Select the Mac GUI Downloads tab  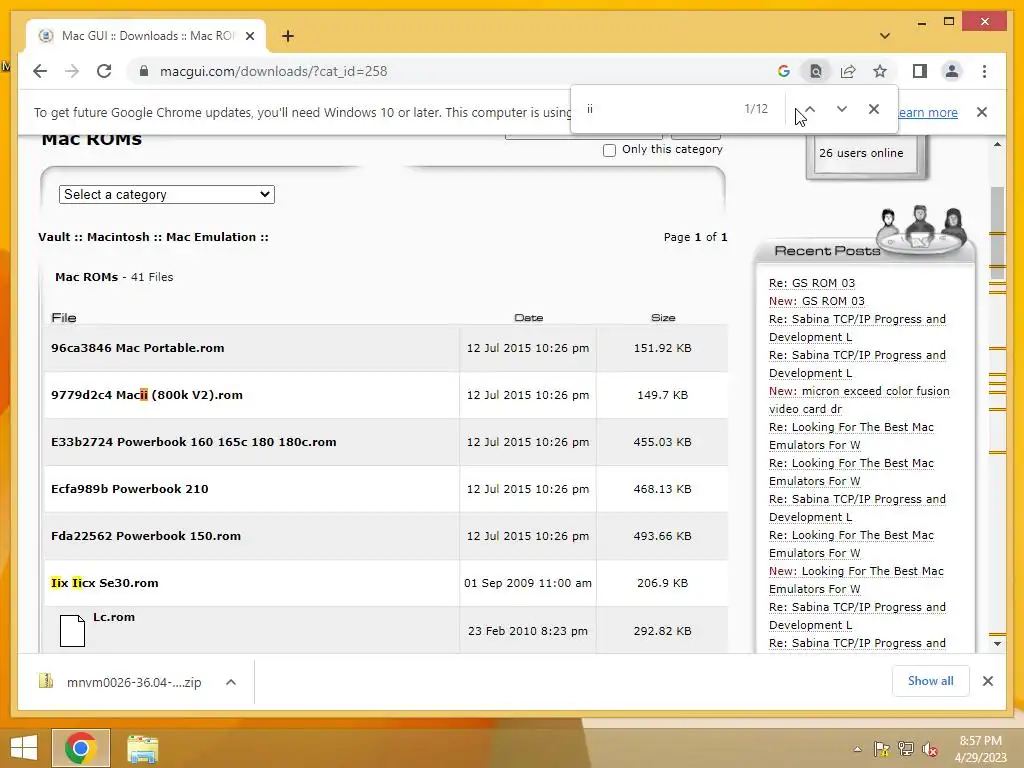tap(147, 36)
